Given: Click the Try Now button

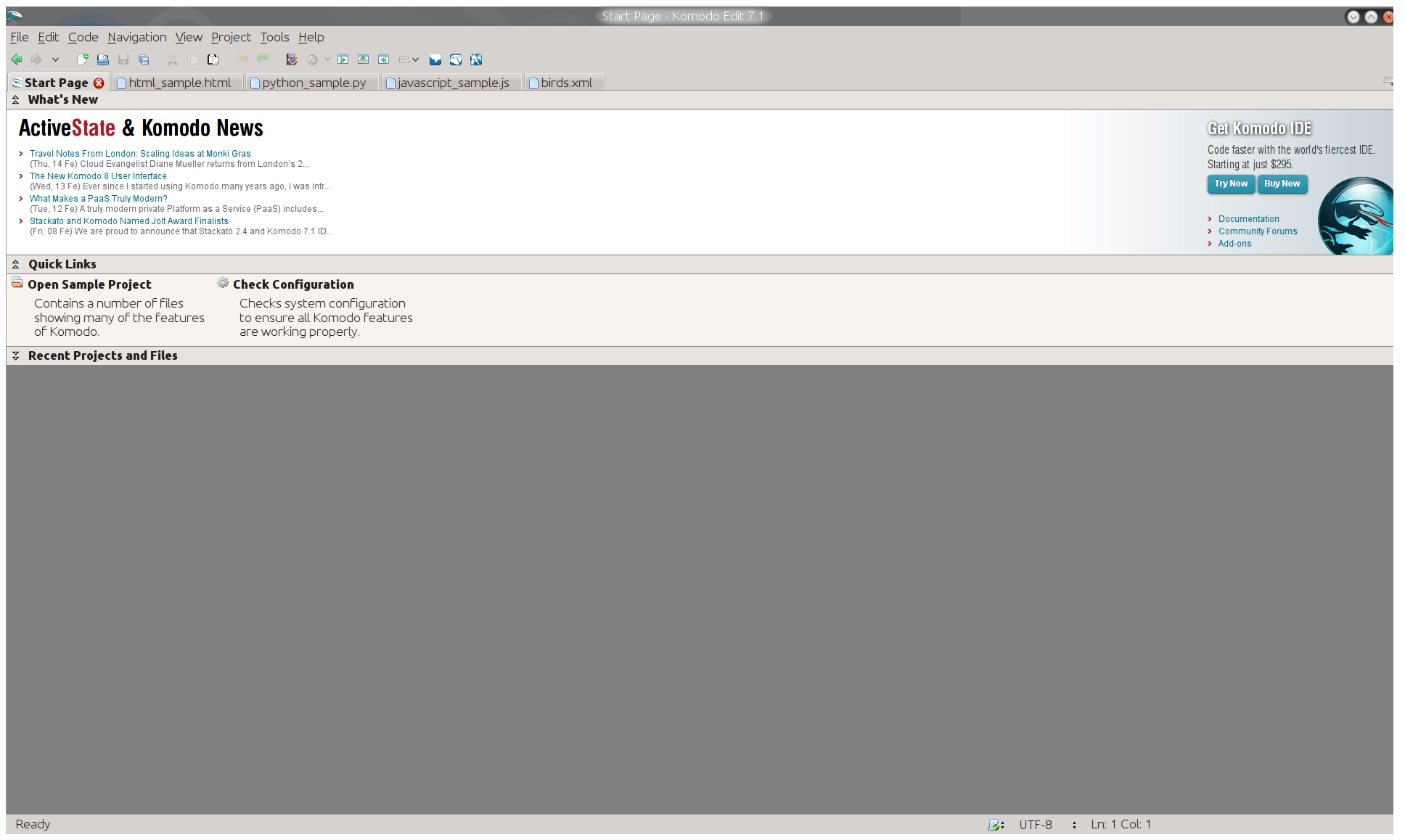Looking at the screenshot, I should (1231, 184).
